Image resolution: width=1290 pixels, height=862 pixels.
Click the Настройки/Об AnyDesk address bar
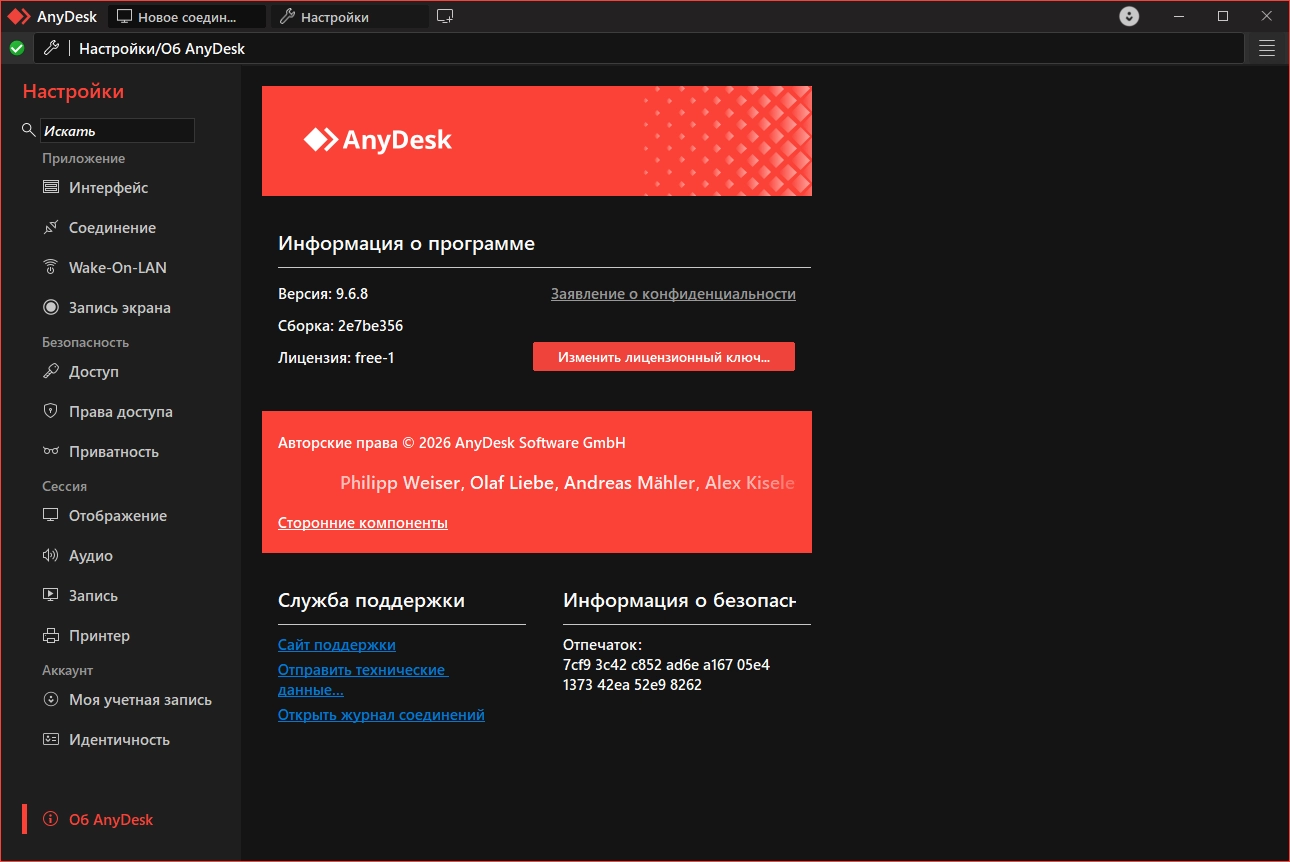click(x=639, y=48)
